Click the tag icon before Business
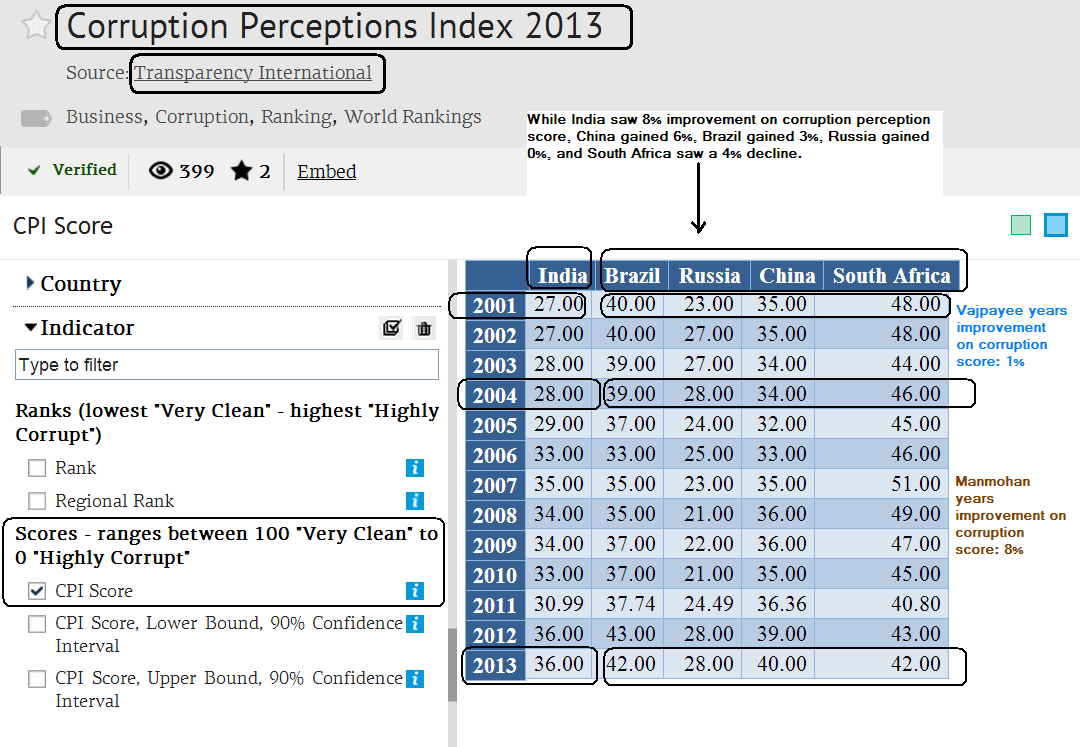Viewport: 1080px width, 747px height. (x=36, y=118)
